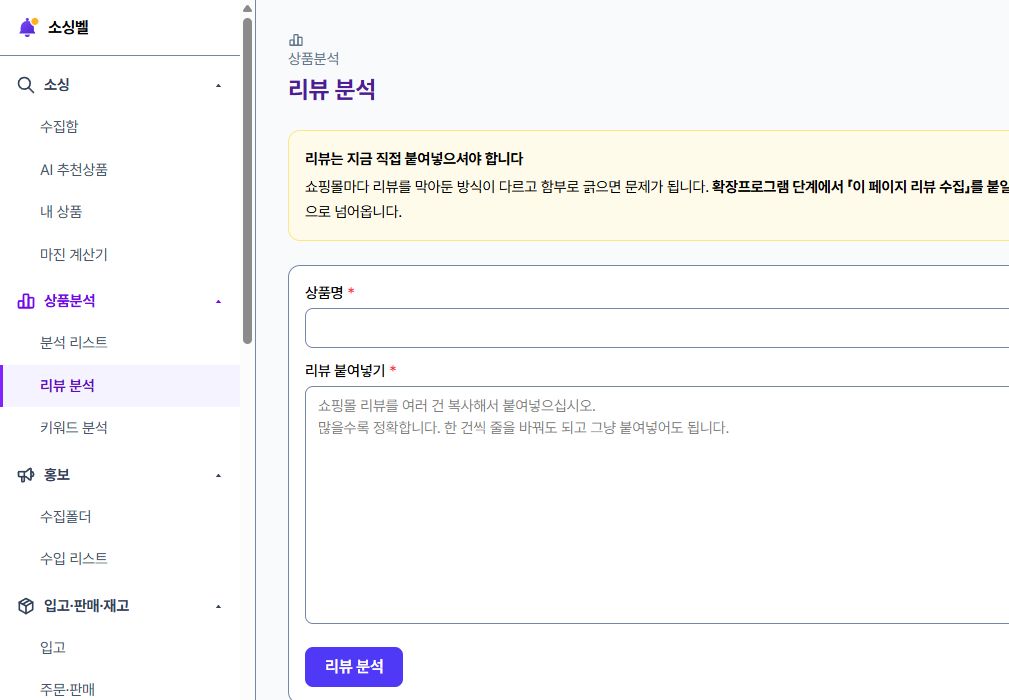Click the 입고·판매·재고 section header label

87,605
